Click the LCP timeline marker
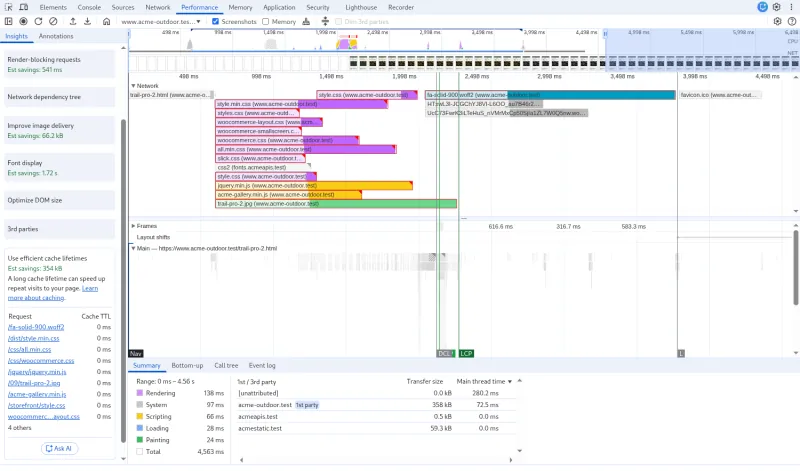The height and width of the screenshot is (471, 800). point(466,354)
